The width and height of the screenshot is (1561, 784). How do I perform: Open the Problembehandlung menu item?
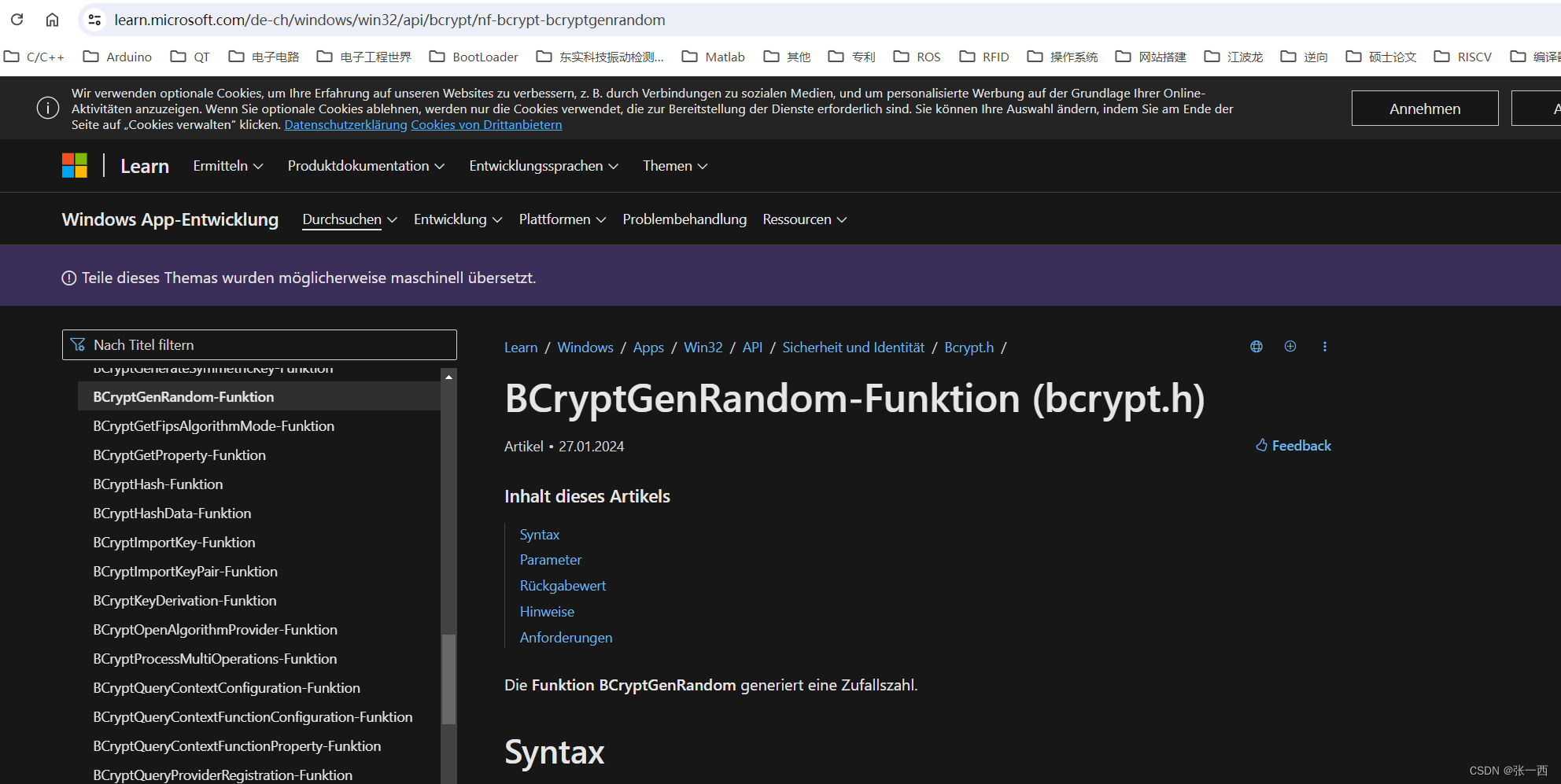pos(685,219)
